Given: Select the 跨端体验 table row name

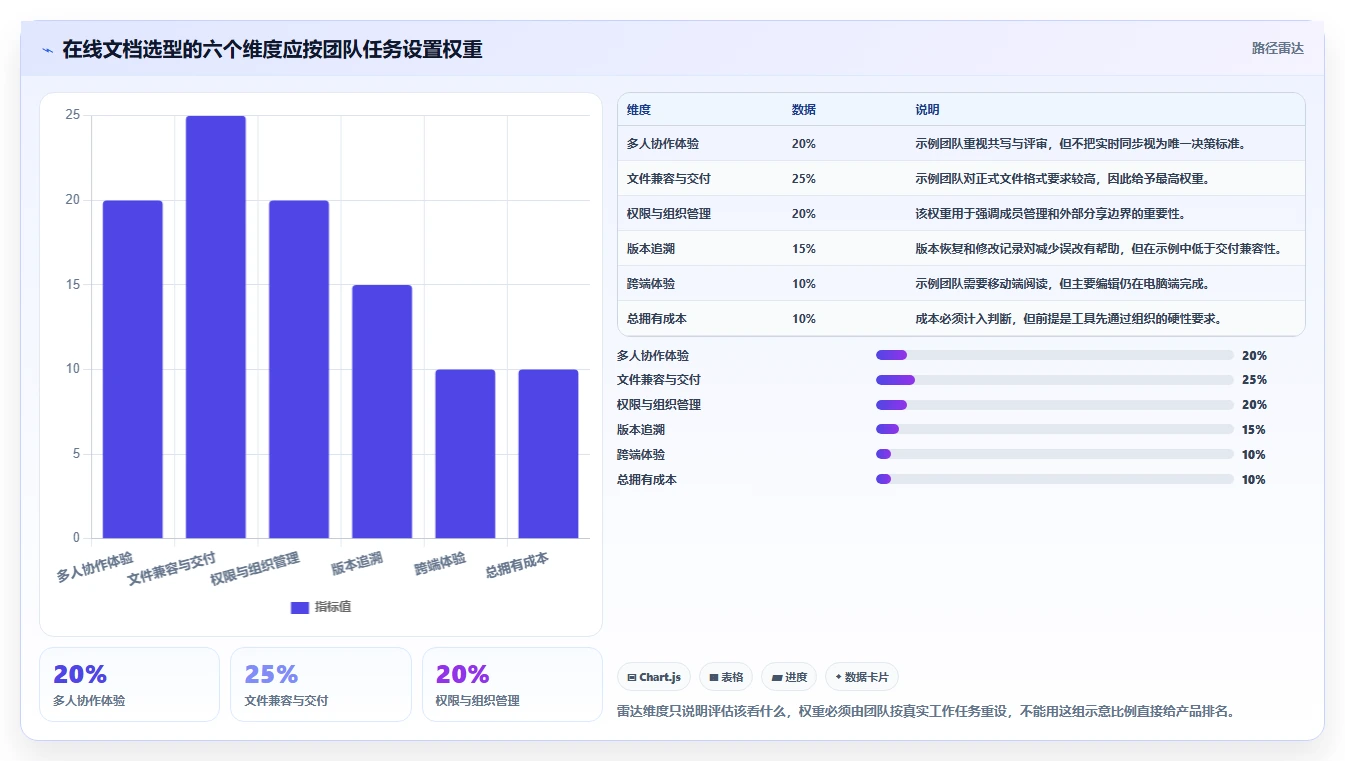Looking at the screenshot, I should [651, 284].
